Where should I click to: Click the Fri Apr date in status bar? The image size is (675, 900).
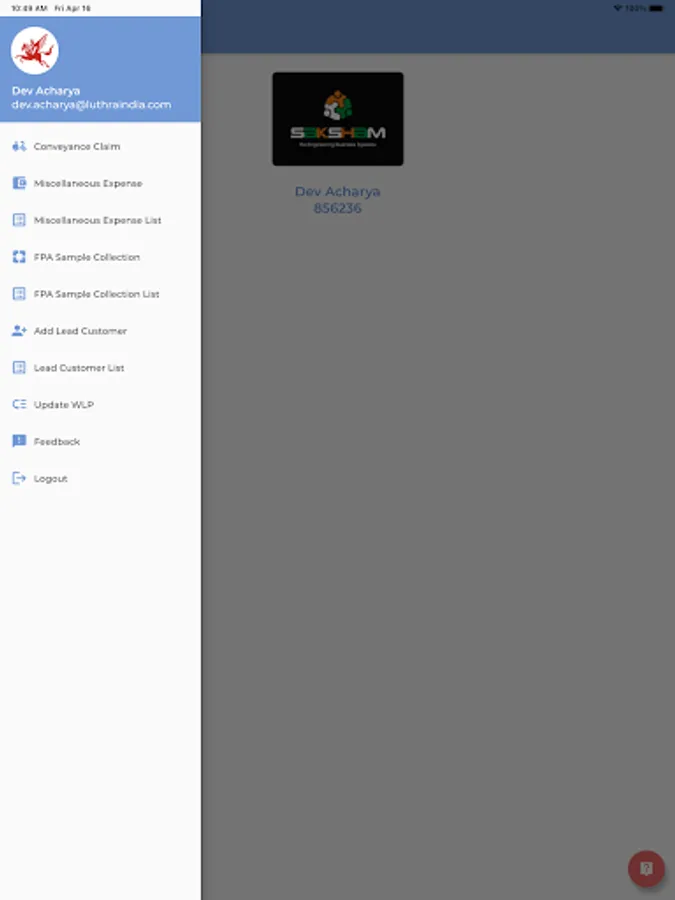72,8
